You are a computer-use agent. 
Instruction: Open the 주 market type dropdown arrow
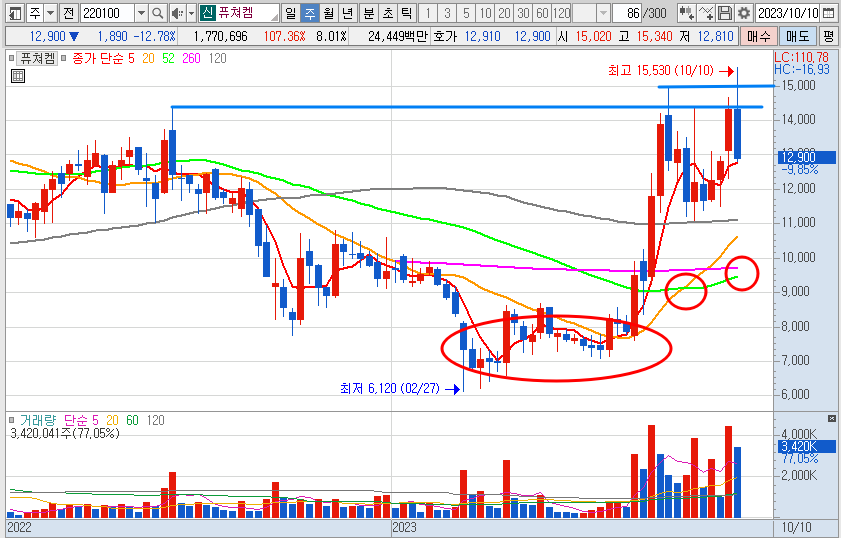(x=50, y=13)
